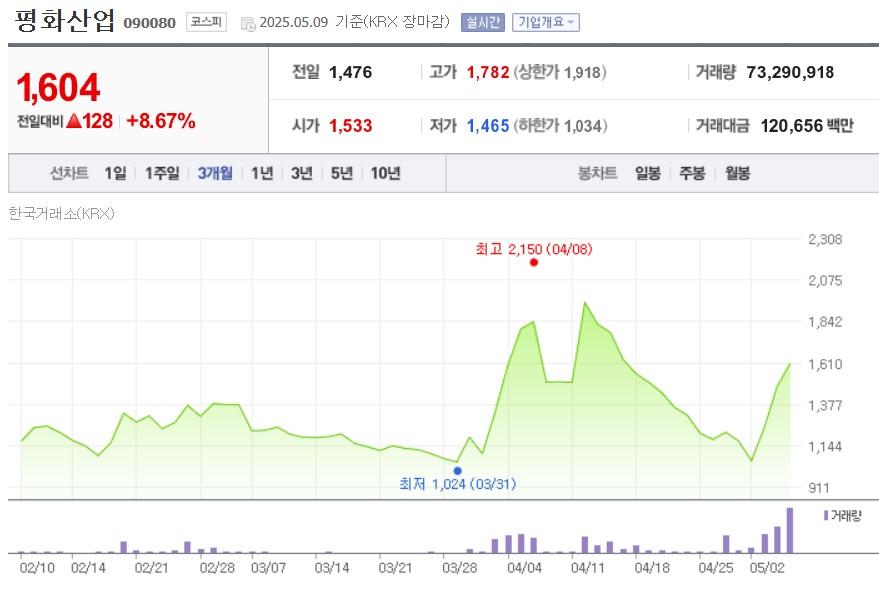Click the 거래량 value 73,290,918

click(790, 72)
